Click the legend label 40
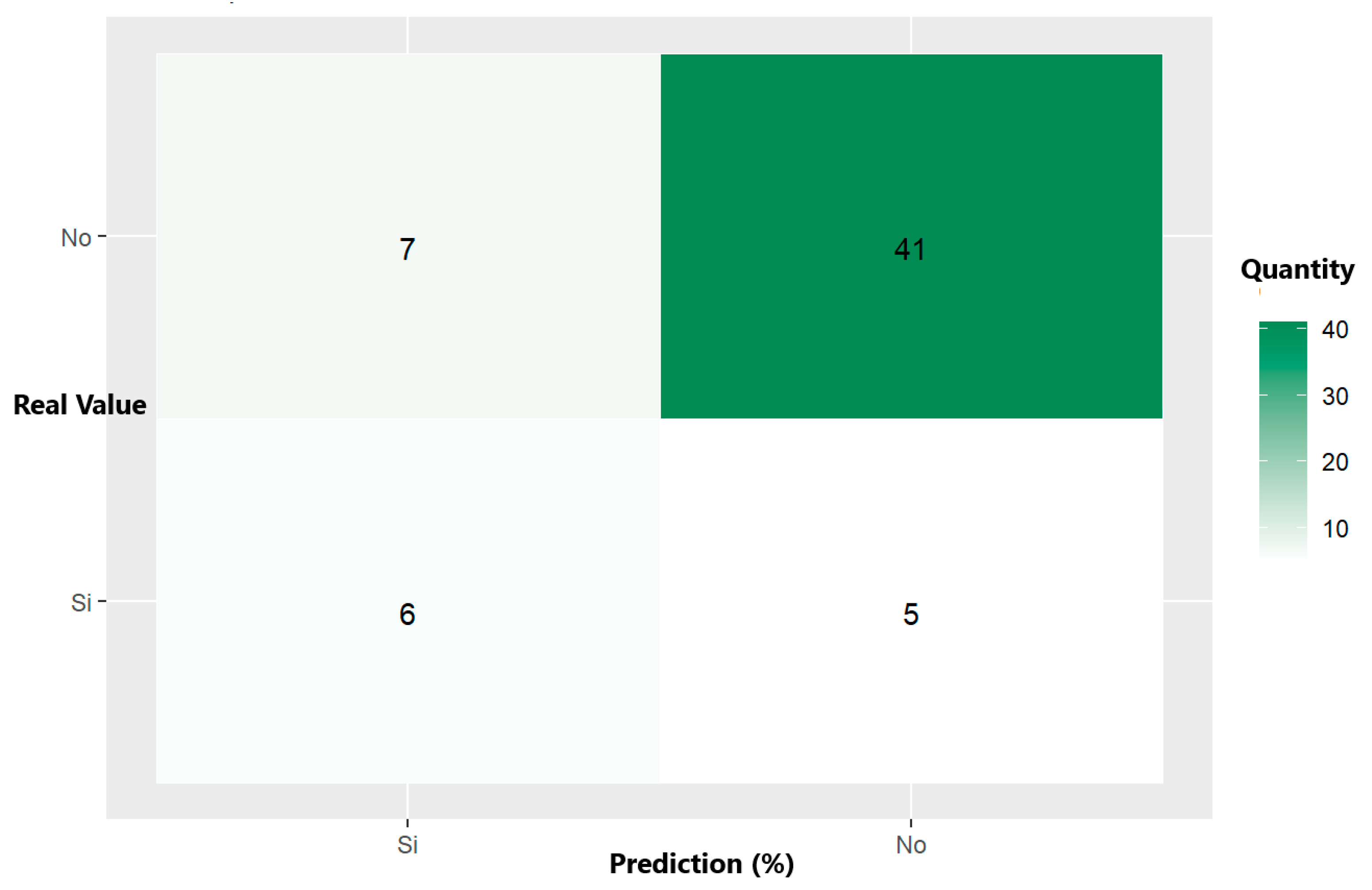Screen dimensions: 1372x890 pos(1335,330)
